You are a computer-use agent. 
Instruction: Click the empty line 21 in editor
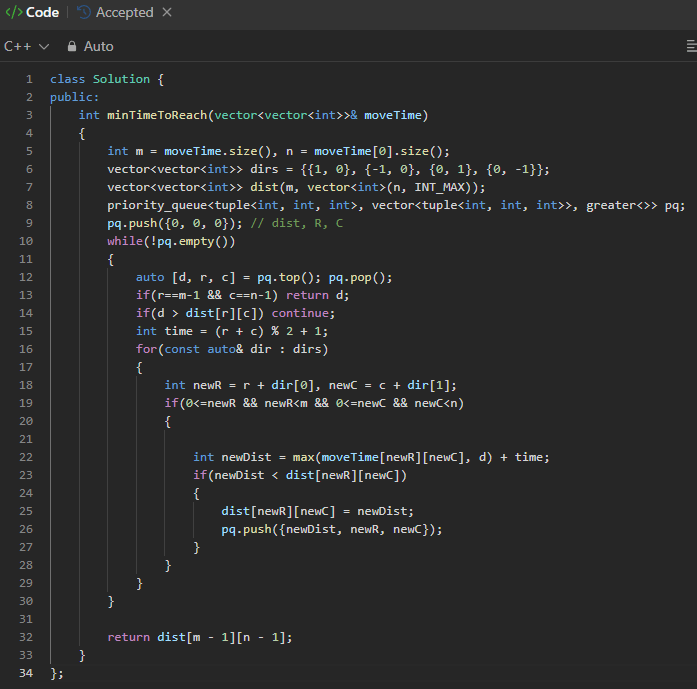pos(300,439)
